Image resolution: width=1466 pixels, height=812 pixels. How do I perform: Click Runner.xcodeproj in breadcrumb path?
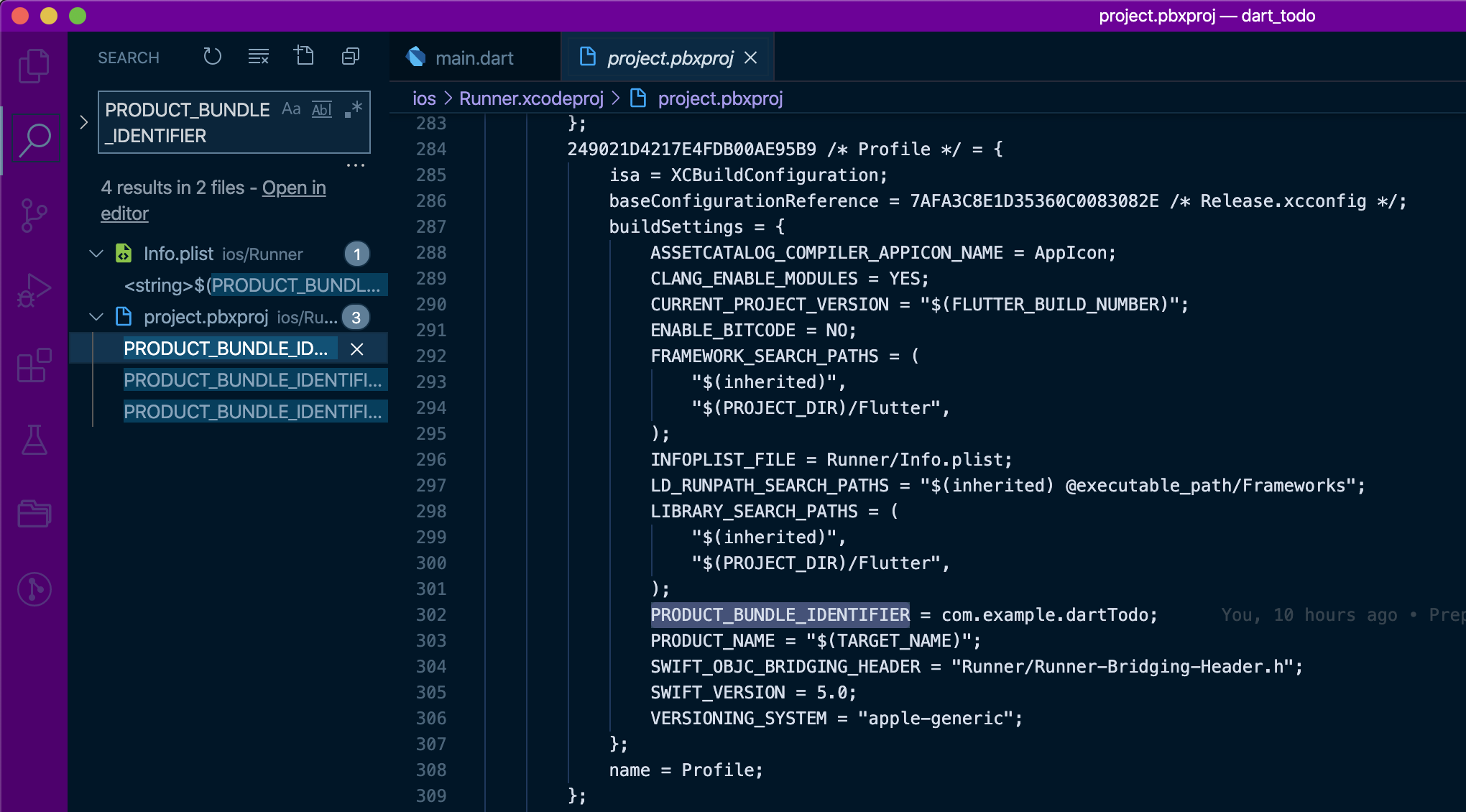(531, 98)
